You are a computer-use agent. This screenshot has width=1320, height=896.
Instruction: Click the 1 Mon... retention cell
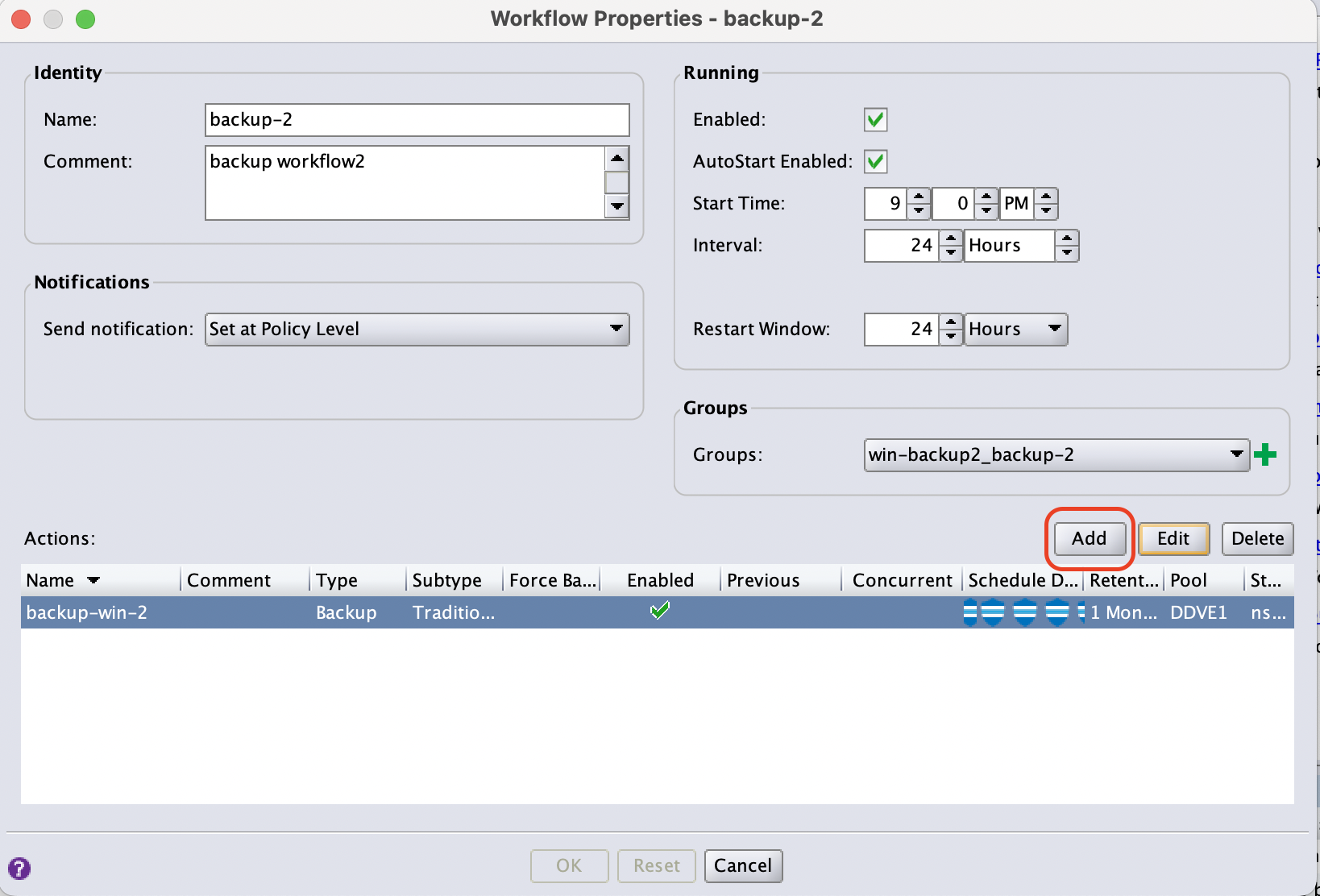pos(1124,612)
